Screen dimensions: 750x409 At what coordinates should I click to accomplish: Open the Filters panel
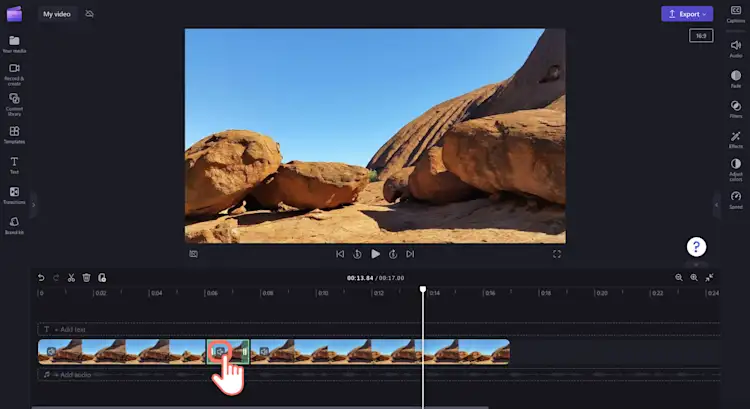point(736,108)
